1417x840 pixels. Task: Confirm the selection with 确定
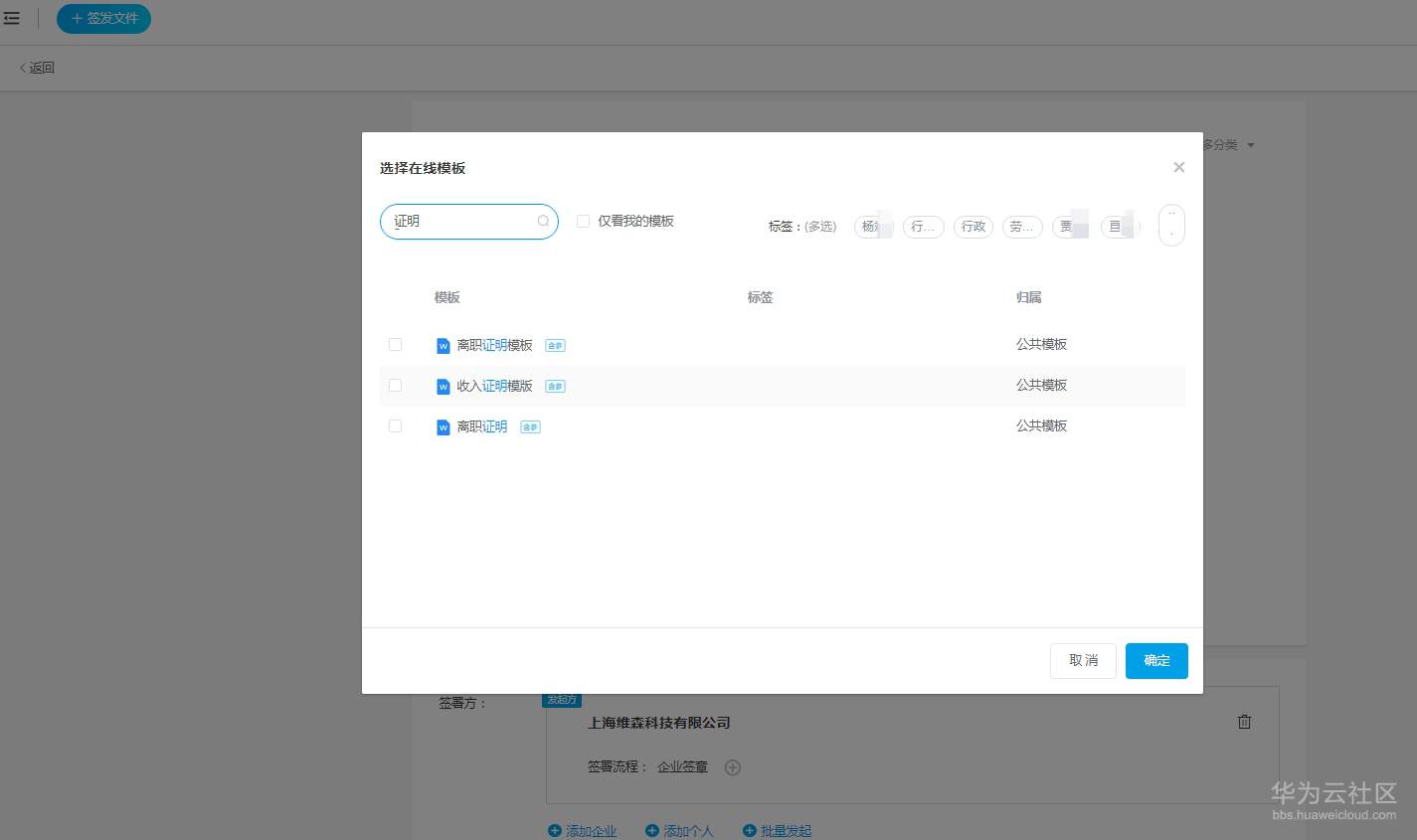tap(1156, 661)
